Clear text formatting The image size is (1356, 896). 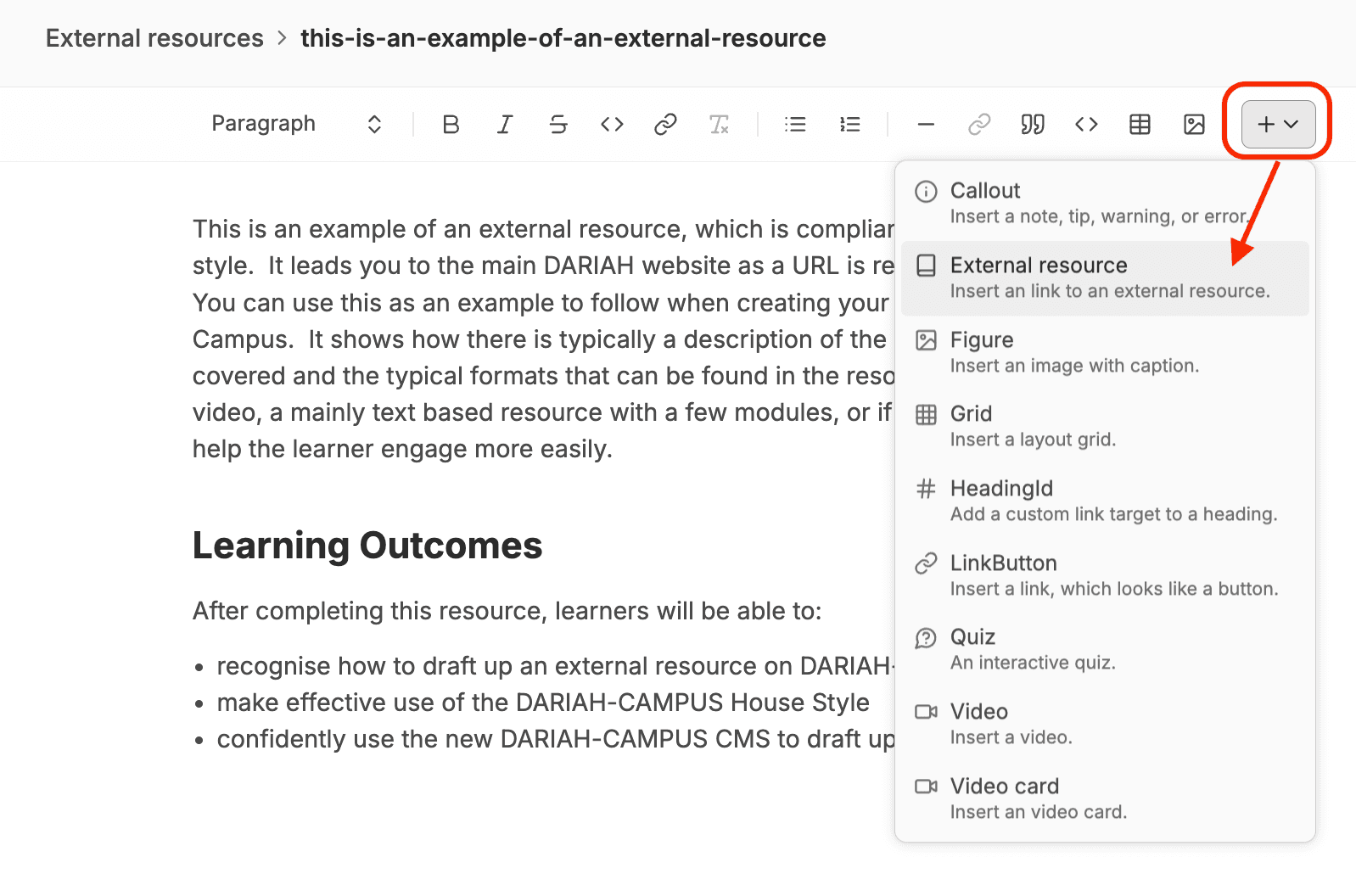(719, 125)
